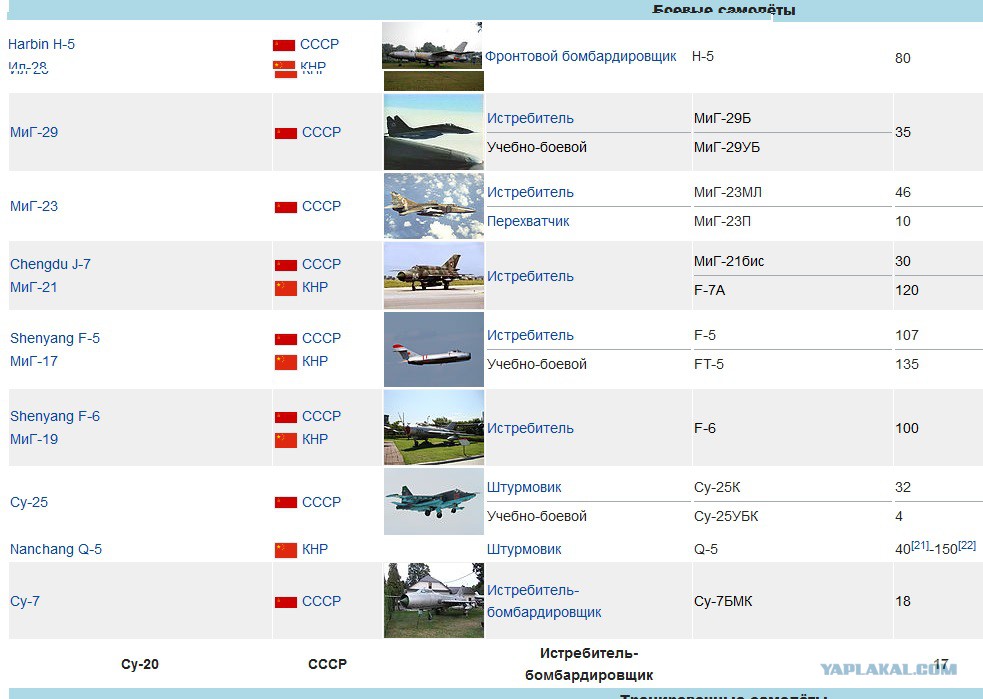This screenshot has height=699, width=983.
Task: Click the China flag in Nanchang Q-5 row
Action: tap(286, 550)
